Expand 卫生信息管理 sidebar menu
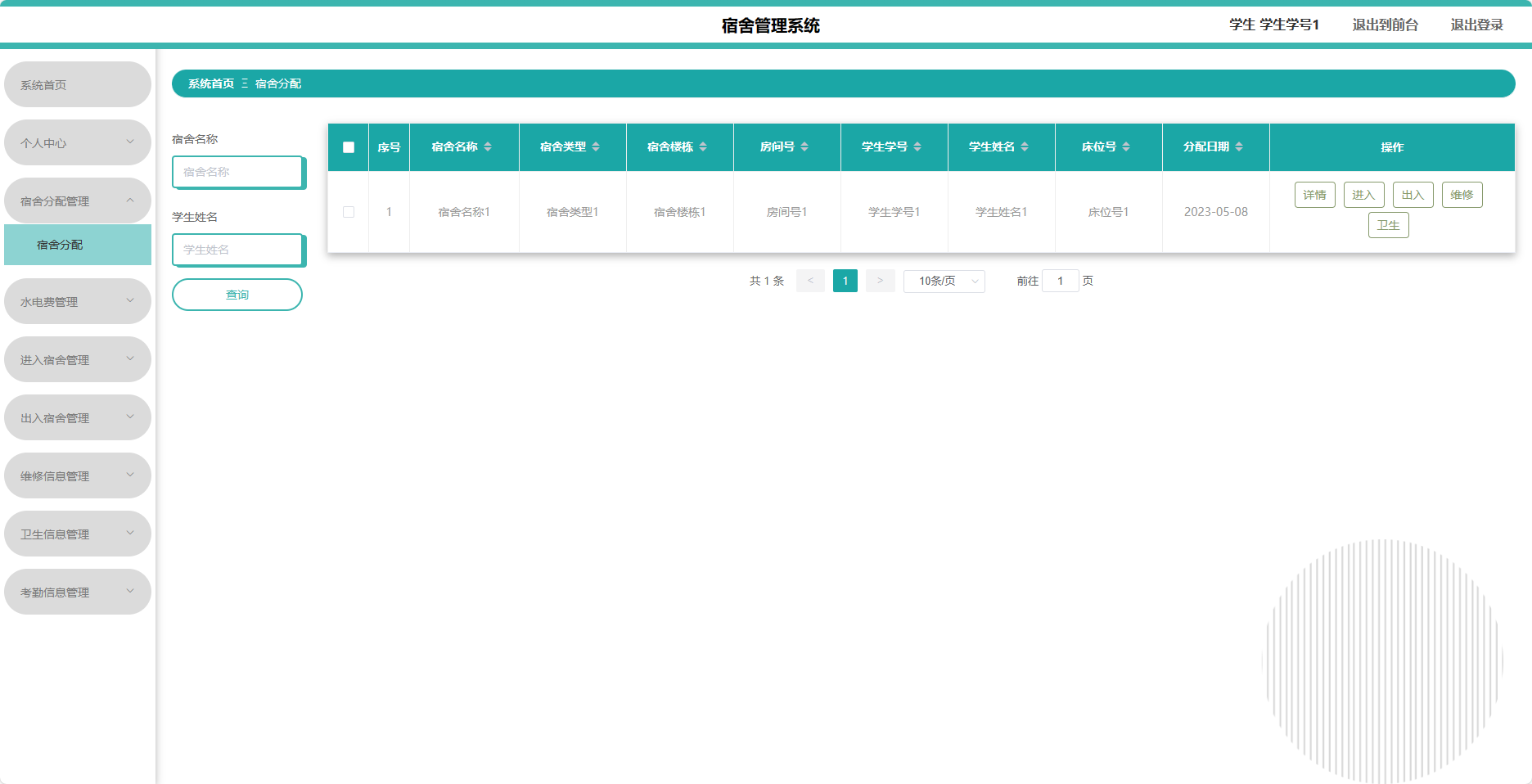The width and height of the screenshot is (1532, 784). click(x=78, y=534)
